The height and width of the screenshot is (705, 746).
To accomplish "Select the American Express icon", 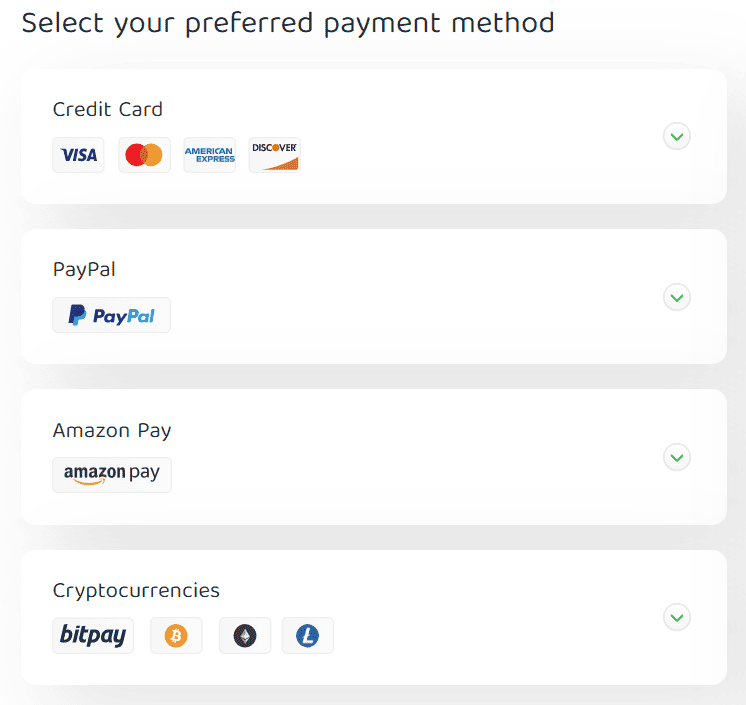I will [210, 155].
